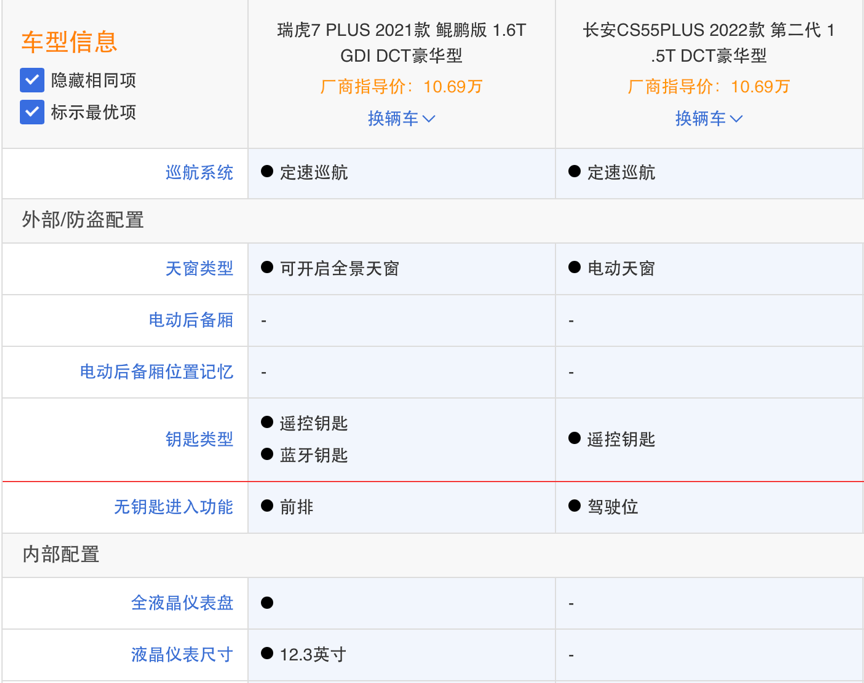Open 换辆车 dropdown for 长安CS55PLUS
Viewport: 864px width, 683px height.
pyautogui.click(x=708, y=118)
